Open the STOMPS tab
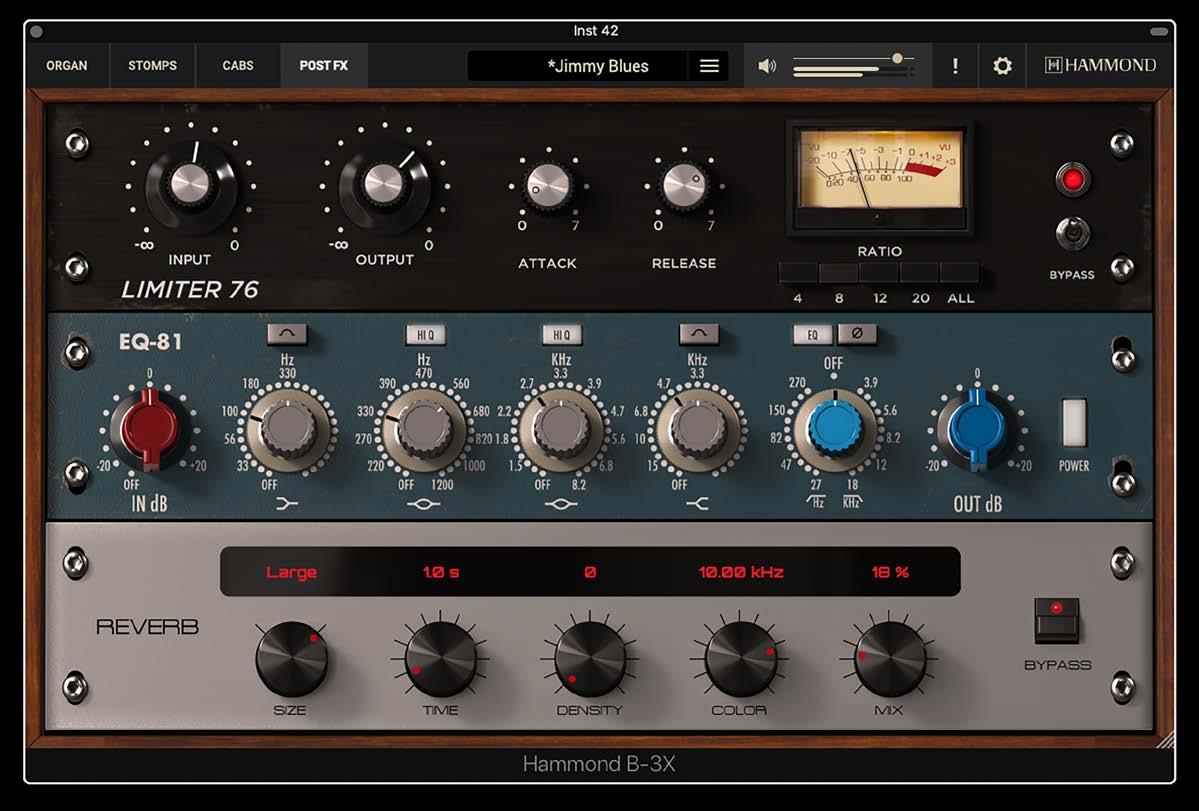The height and width of the screenshot is (811, 1199). (x=152, y=66)
